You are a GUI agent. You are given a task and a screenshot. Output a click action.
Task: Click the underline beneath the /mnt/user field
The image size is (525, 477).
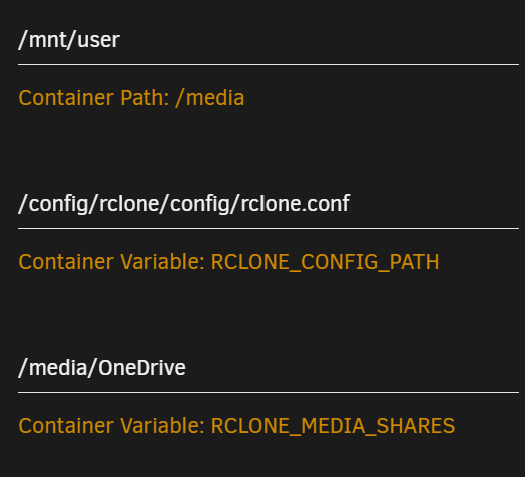coord(268,65)
